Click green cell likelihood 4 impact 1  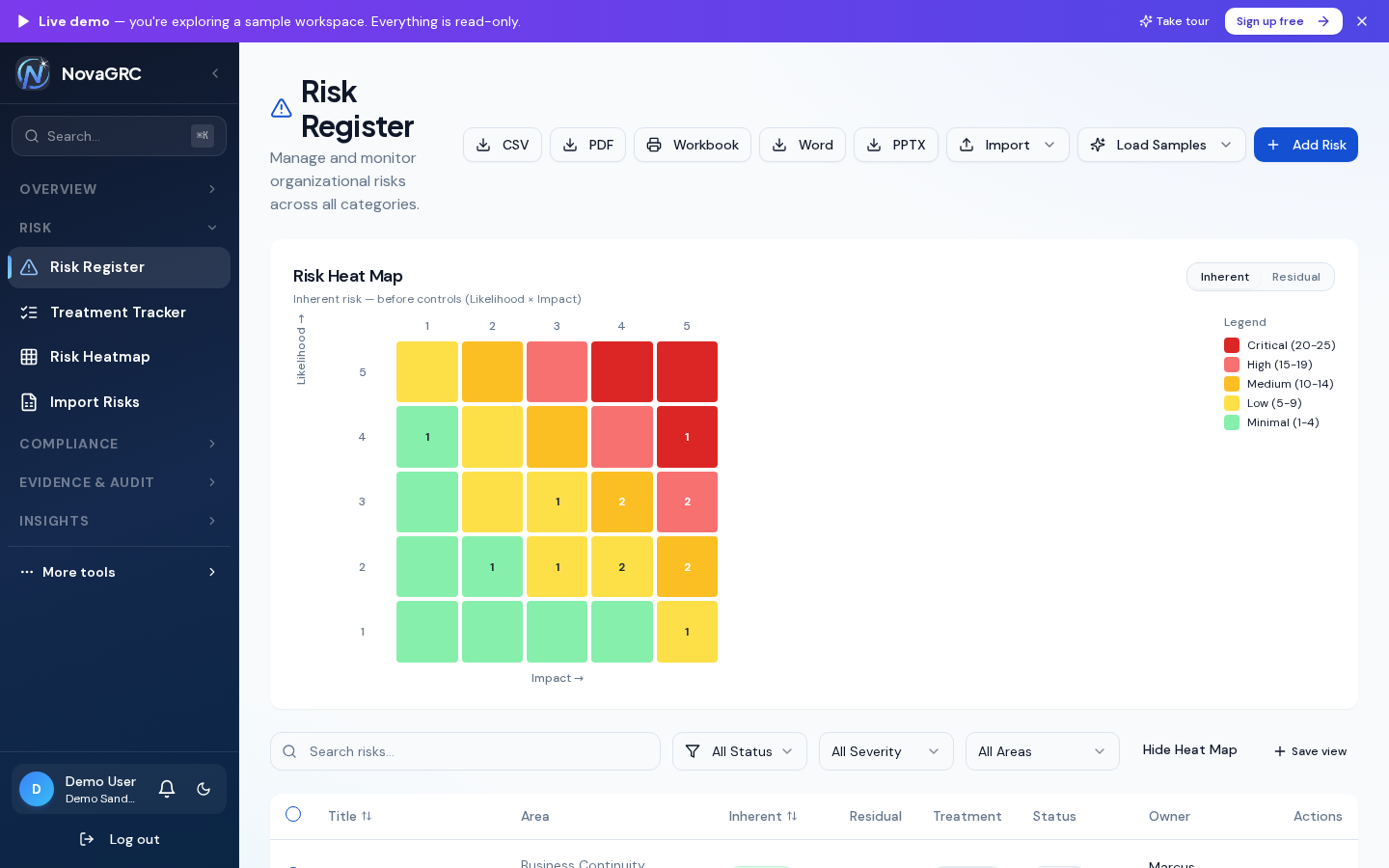427,437
